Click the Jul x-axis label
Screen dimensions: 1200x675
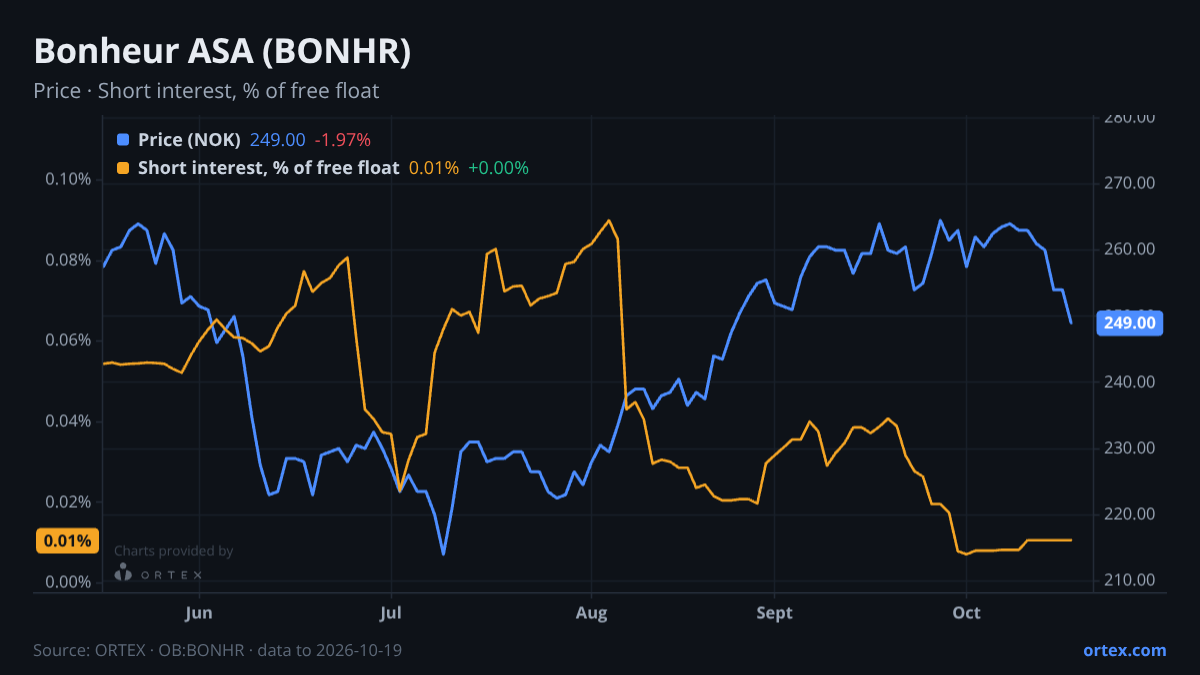[x=391, y=612]
